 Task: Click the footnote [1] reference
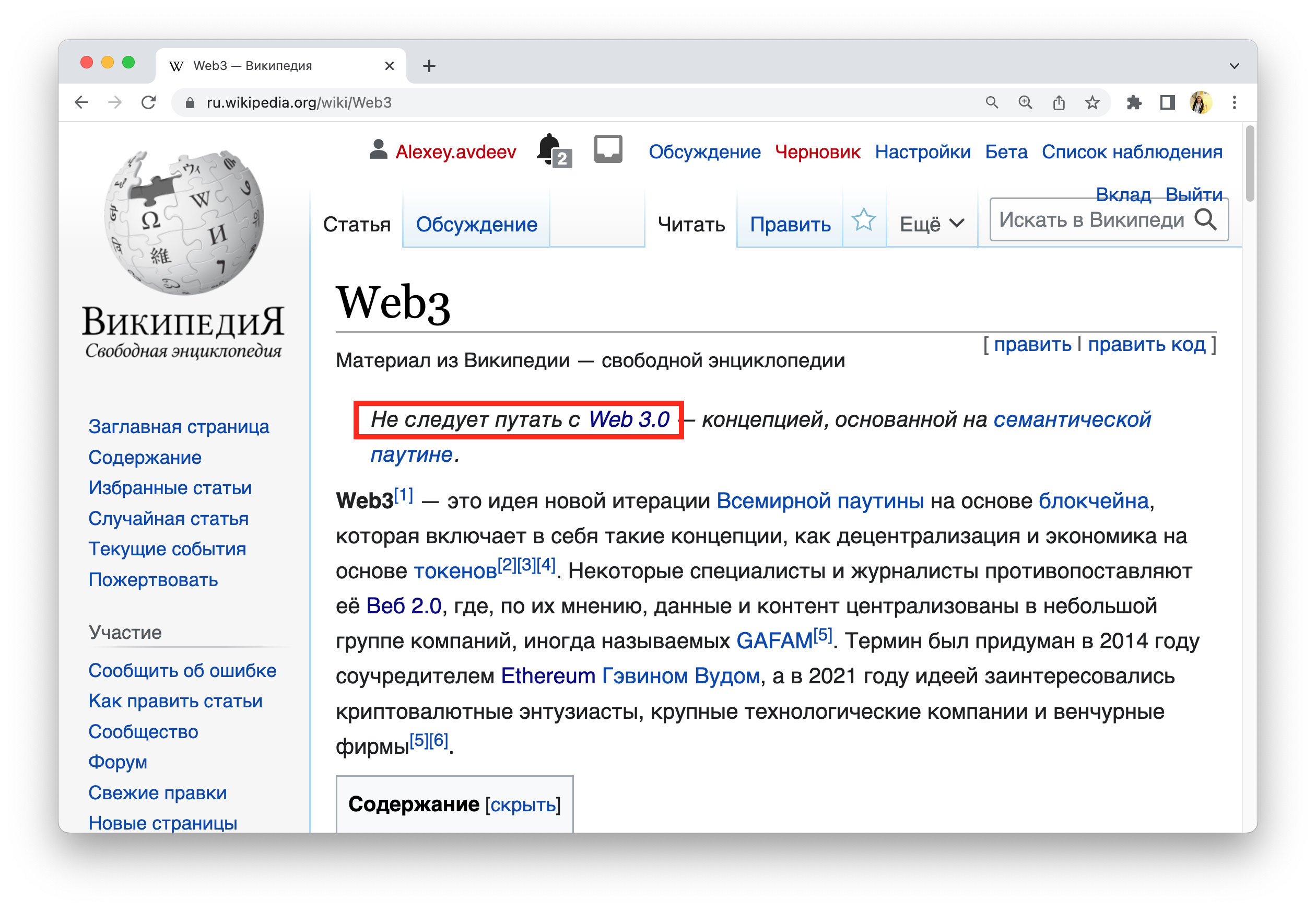click(x=404, y=494)
